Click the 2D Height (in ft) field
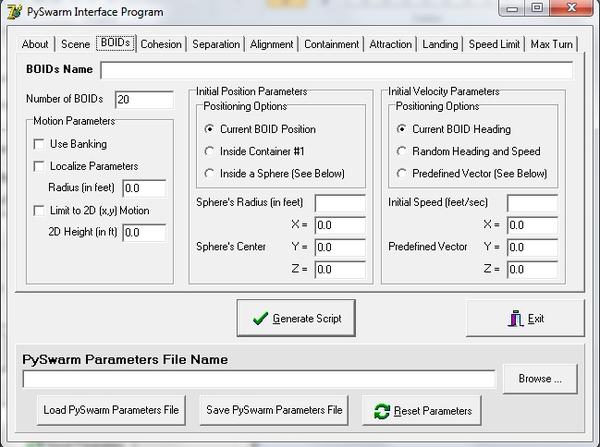This screenshot has height=447, width=600. (144, 233)
